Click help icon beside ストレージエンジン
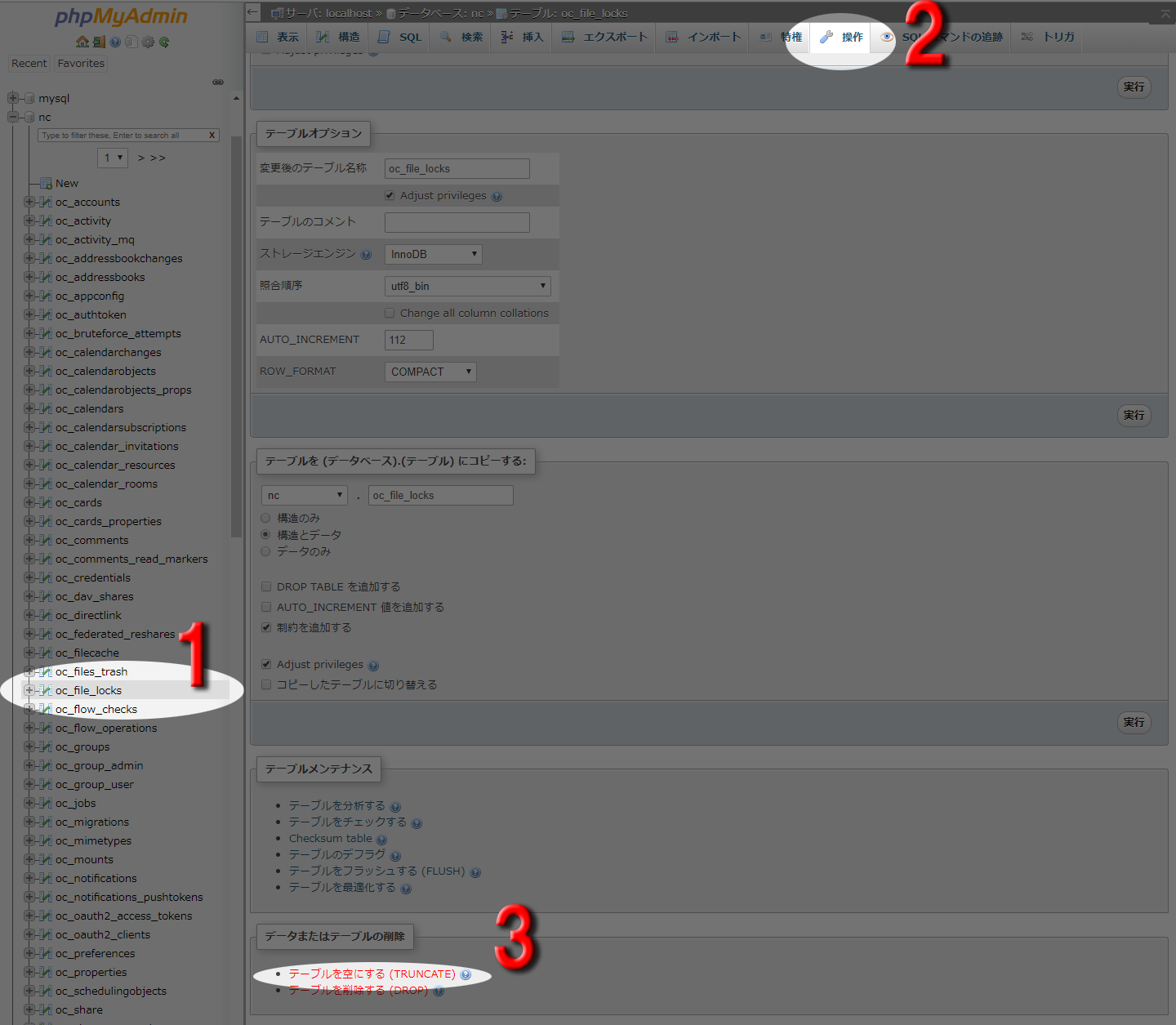Viewport: 1176px width, 1025px height. pos(366,254)
